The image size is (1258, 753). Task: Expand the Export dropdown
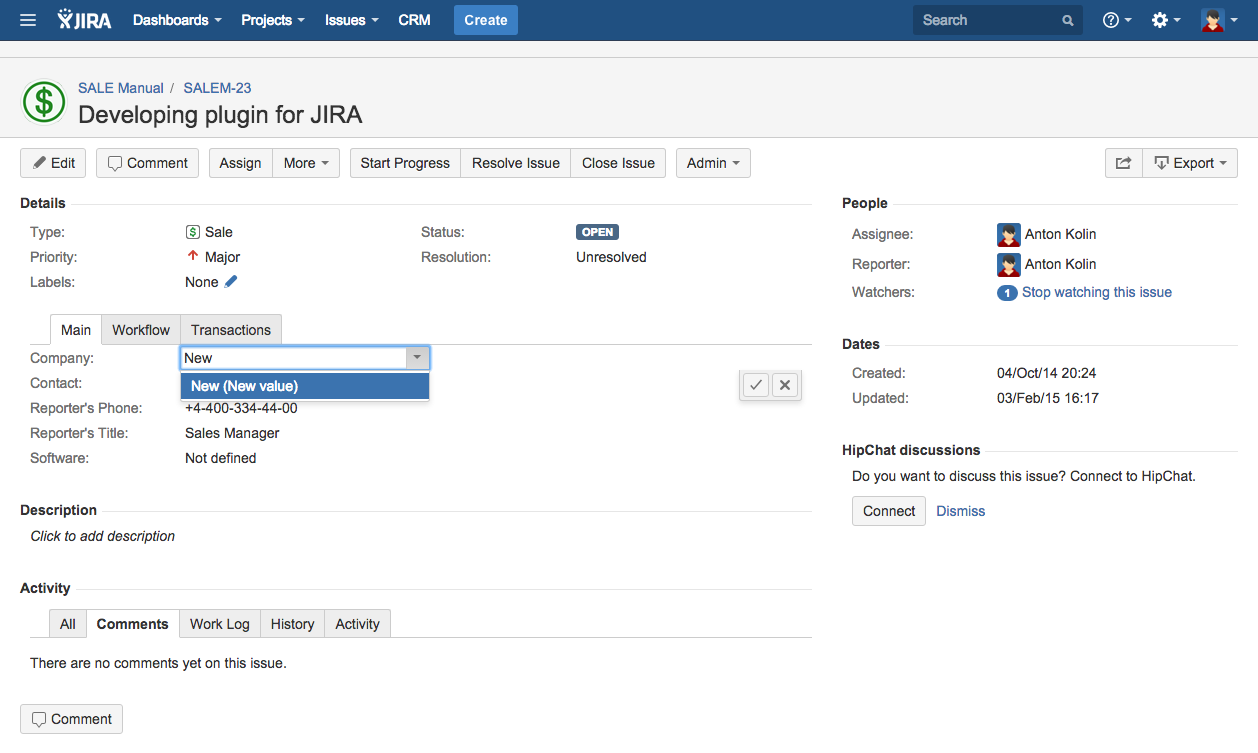pos(1190,163)
